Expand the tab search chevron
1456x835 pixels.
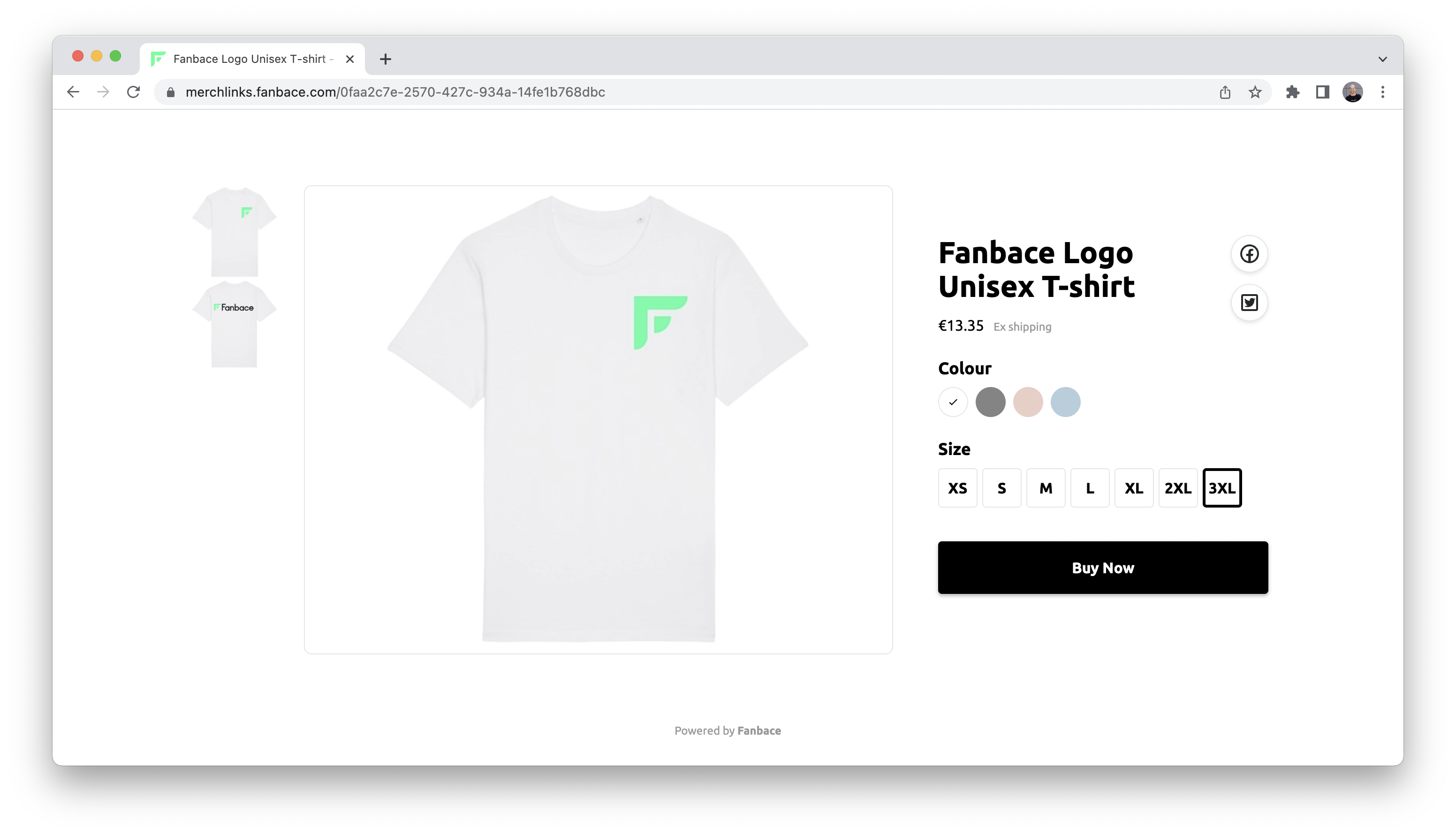tap(1382, 59)
